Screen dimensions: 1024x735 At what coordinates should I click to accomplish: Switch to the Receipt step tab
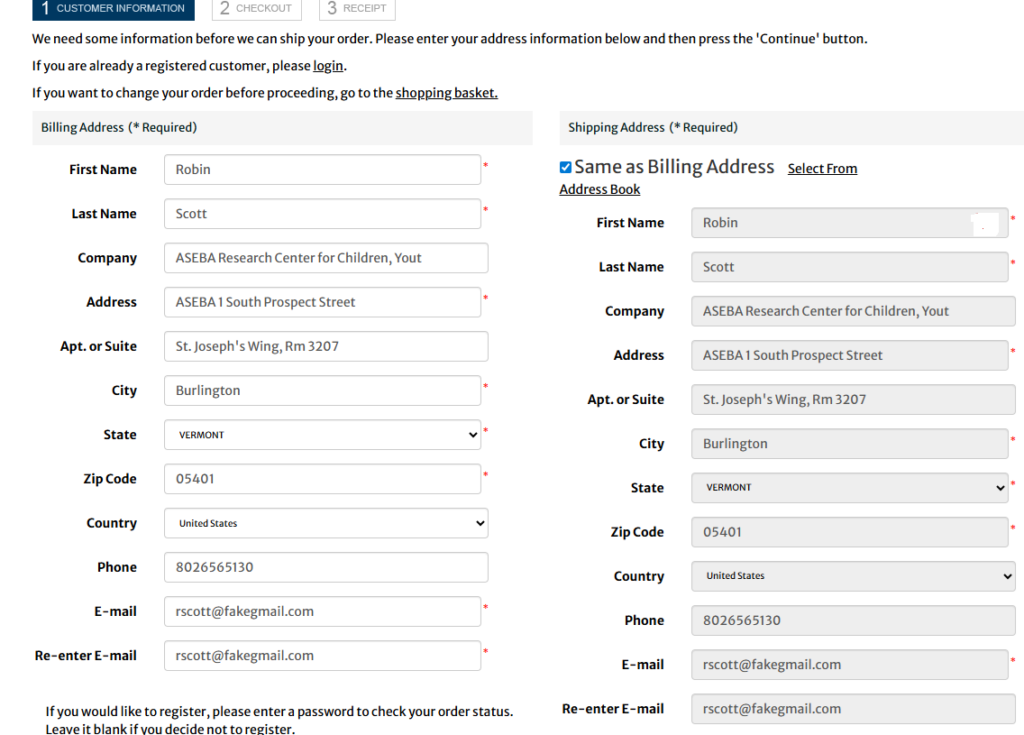[357, 8]
